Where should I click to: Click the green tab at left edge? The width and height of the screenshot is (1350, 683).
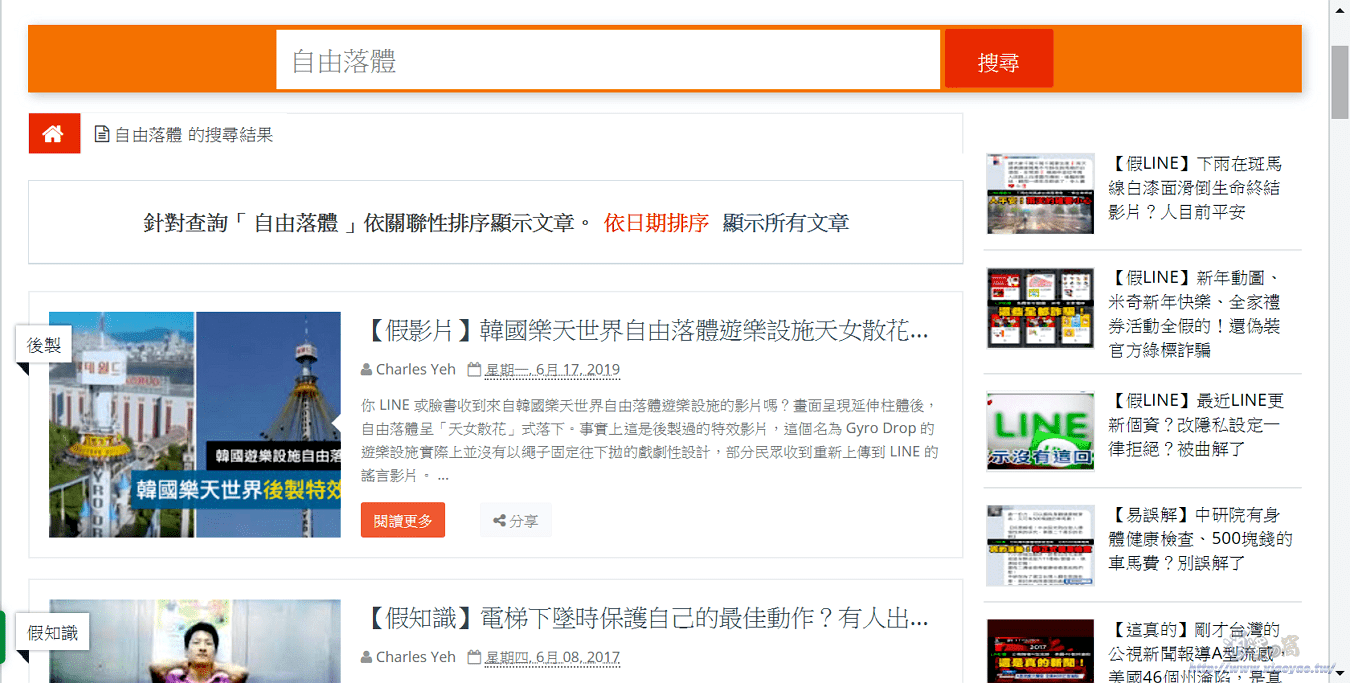click(x=3, y=637)
